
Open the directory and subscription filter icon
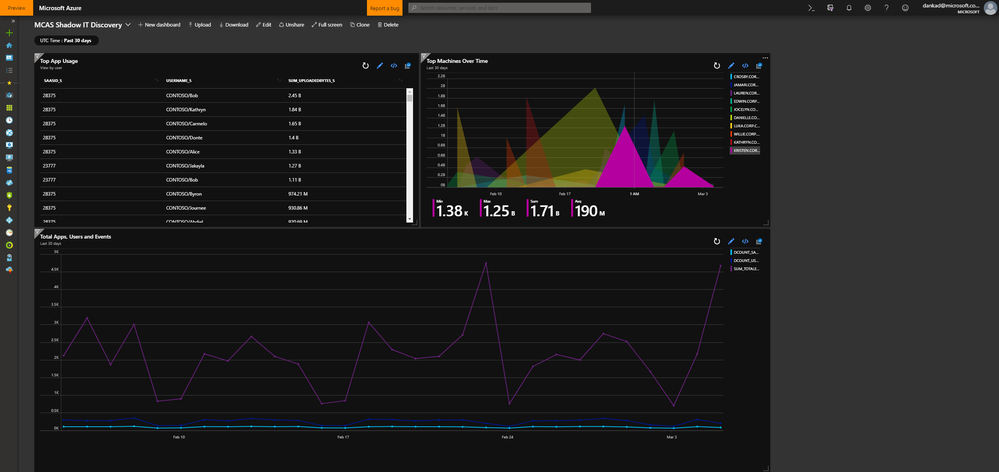(830, 8)
